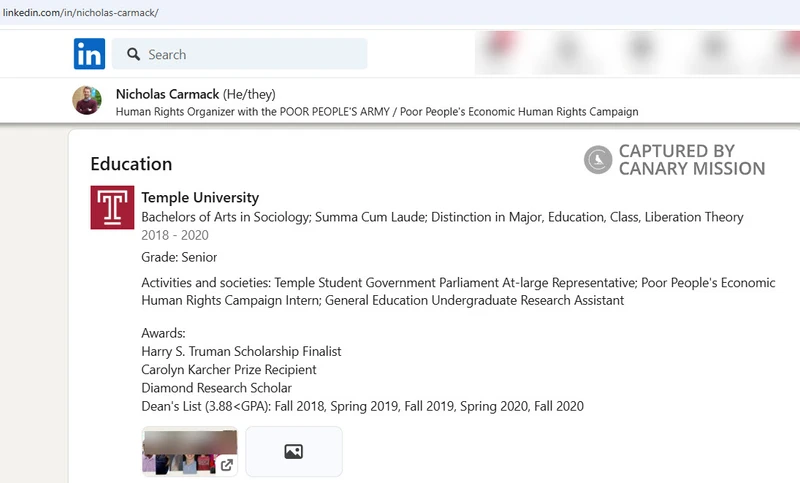
Task: Click the external link icon on media thumbnail
Action: 227,465
